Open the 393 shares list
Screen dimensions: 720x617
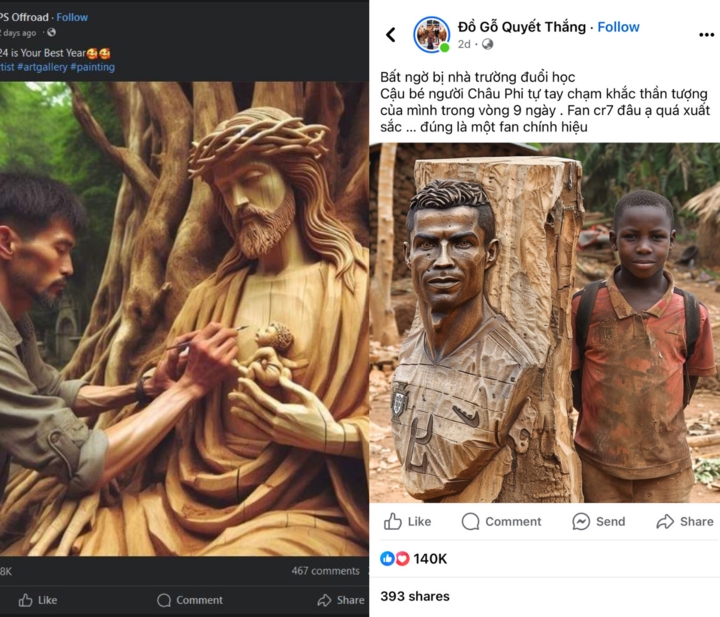[414, 596]
